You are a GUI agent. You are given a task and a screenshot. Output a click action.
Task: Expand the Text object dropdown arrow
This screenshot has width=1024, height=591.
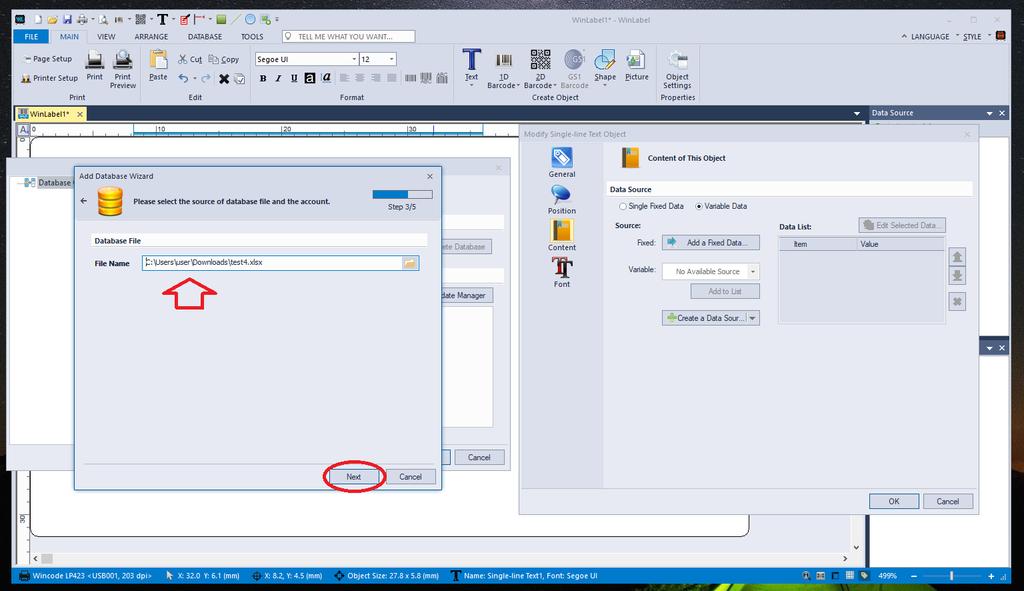[472, 86]
